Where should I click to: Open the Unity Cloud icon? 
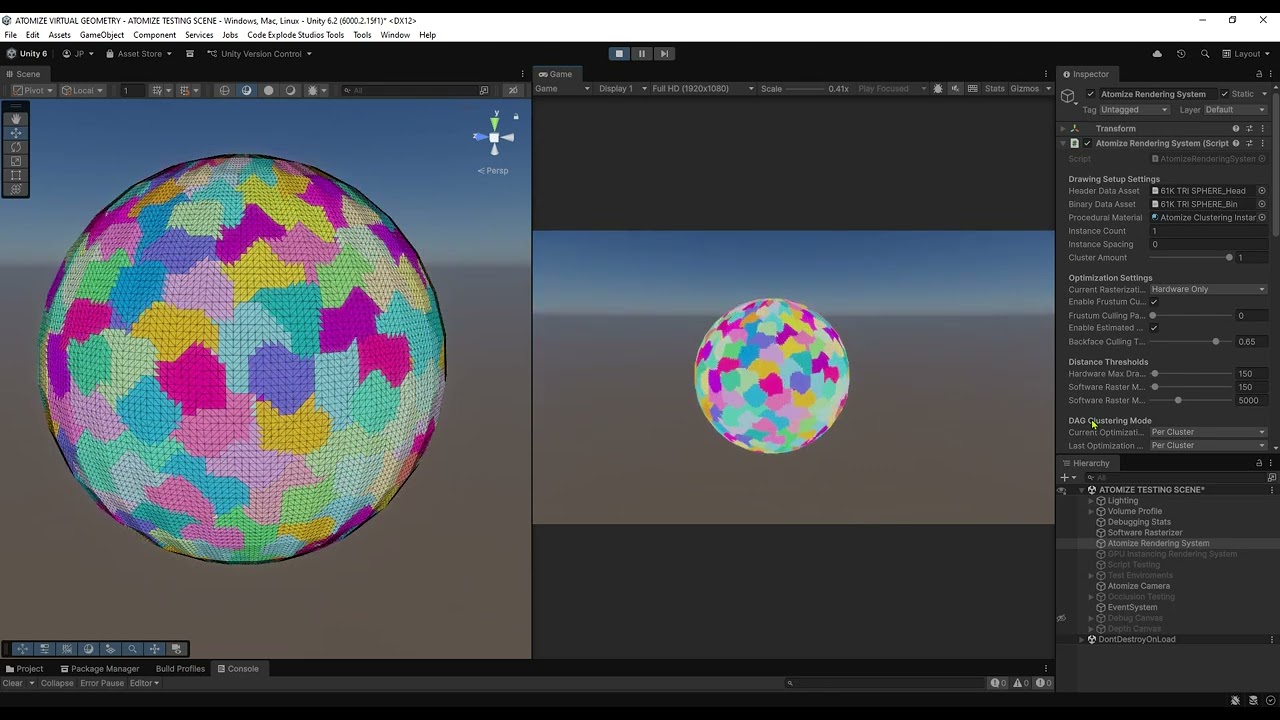click(1157, 54)
